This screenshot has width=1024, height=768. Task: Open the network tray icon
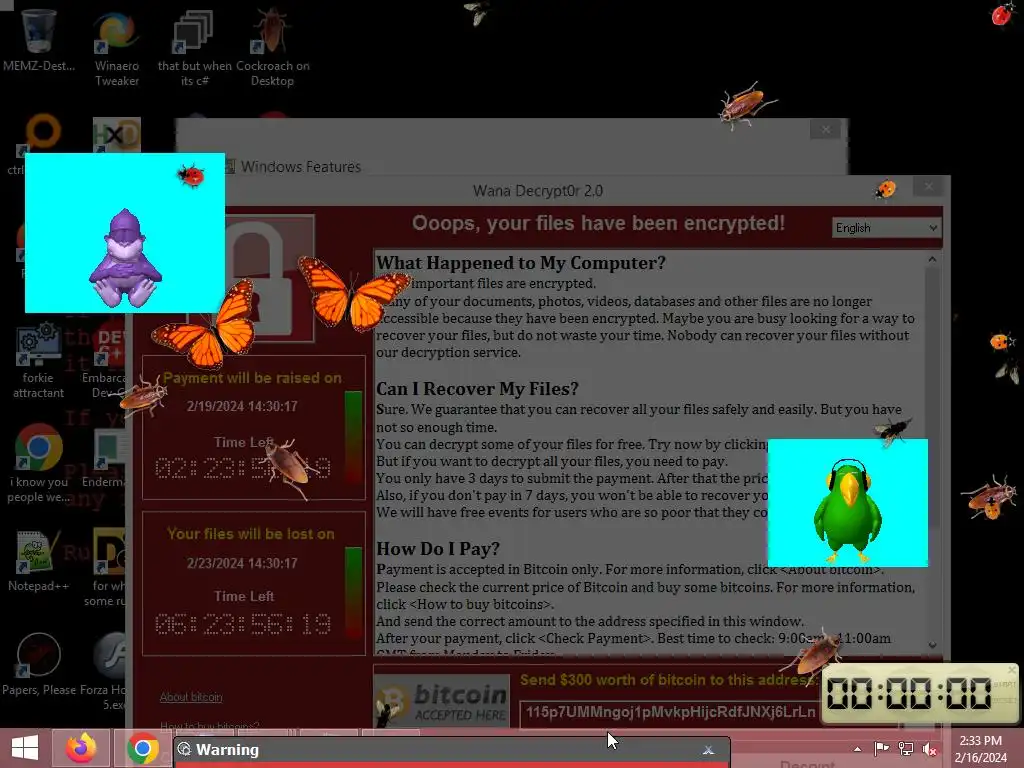[906, 748]
